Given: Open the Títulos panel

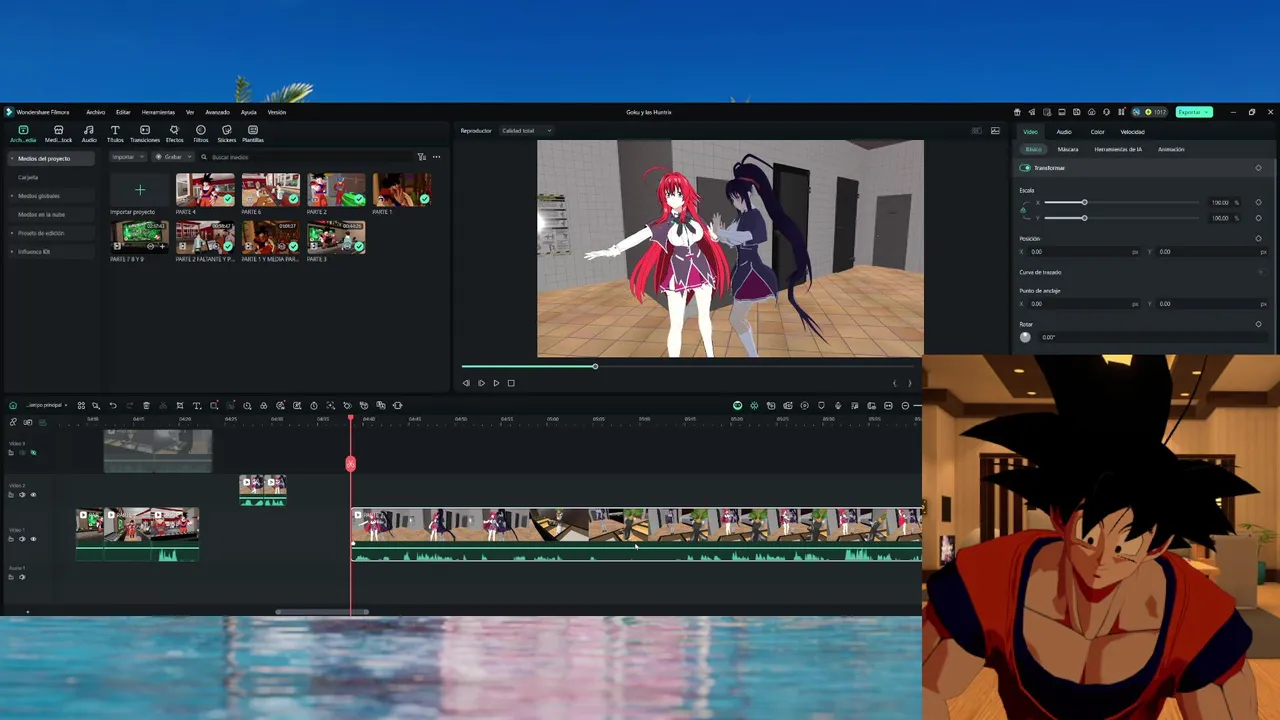Looking at the screenshot, I should tap(115, 133).
